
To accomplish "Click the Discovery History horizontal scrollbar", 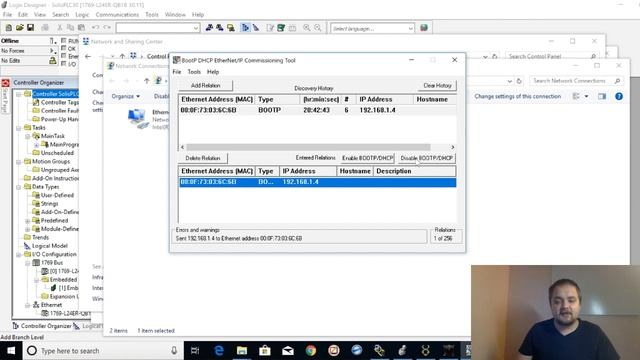I will (x=308, y=147).
